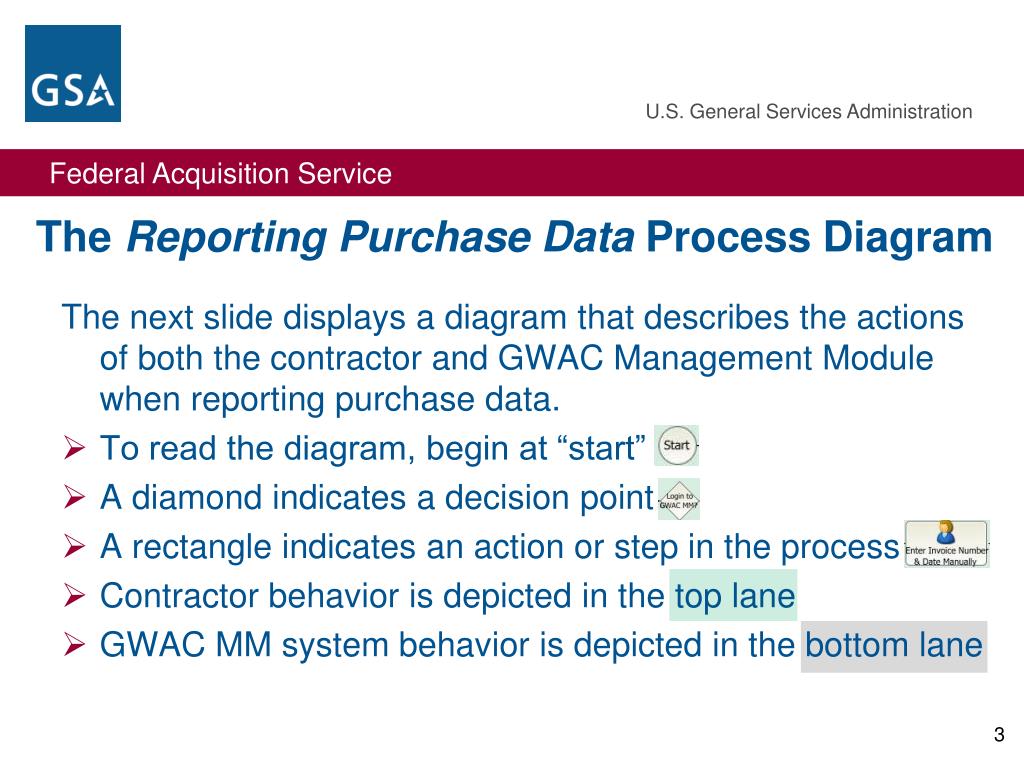The width and height of the screenshot is (1024, 768).
Task: Click the dark red header banner
Action: point(512,172)
